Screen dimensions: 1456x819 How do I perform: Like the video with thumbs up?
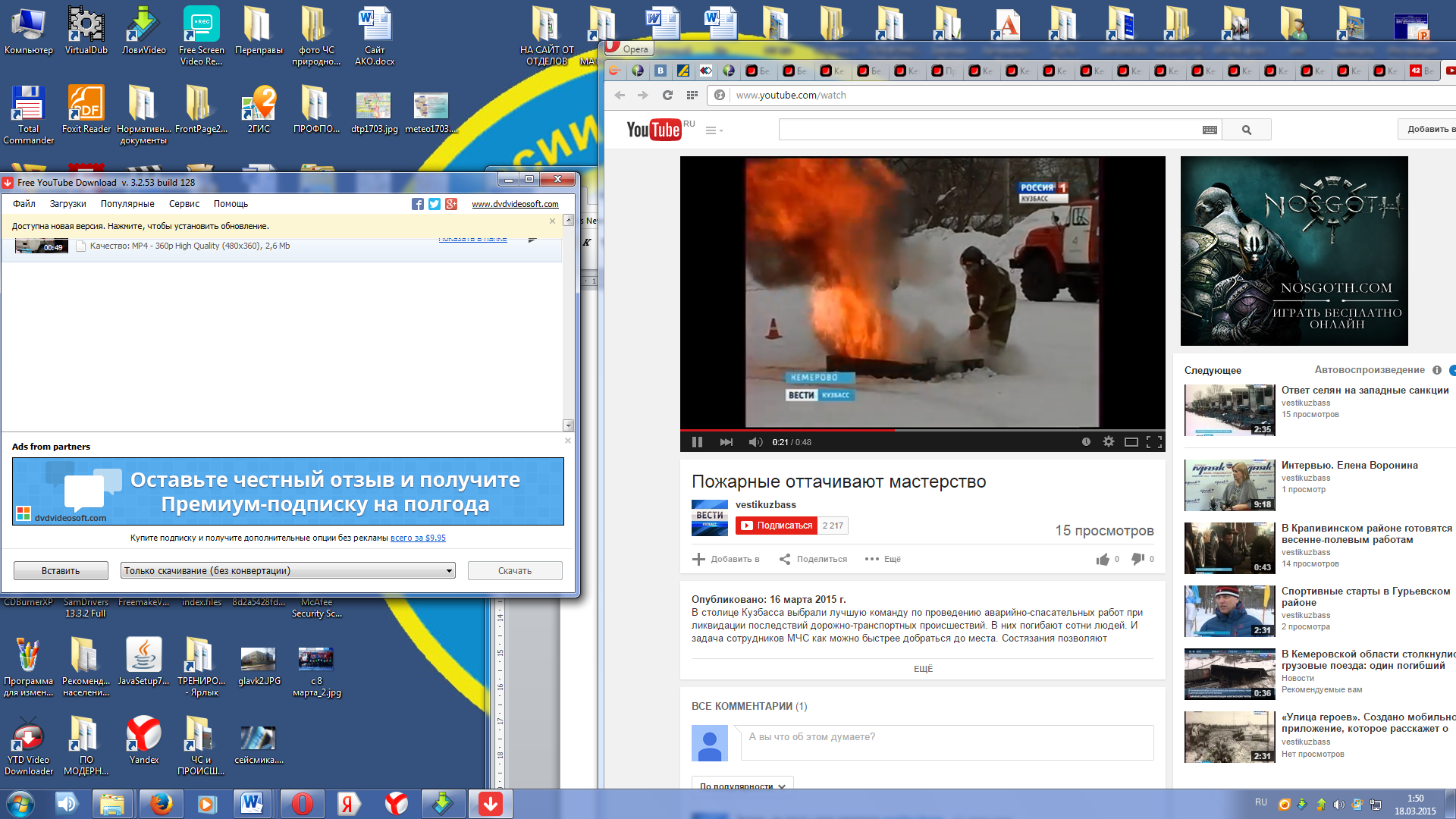(x=1103, y=559)
